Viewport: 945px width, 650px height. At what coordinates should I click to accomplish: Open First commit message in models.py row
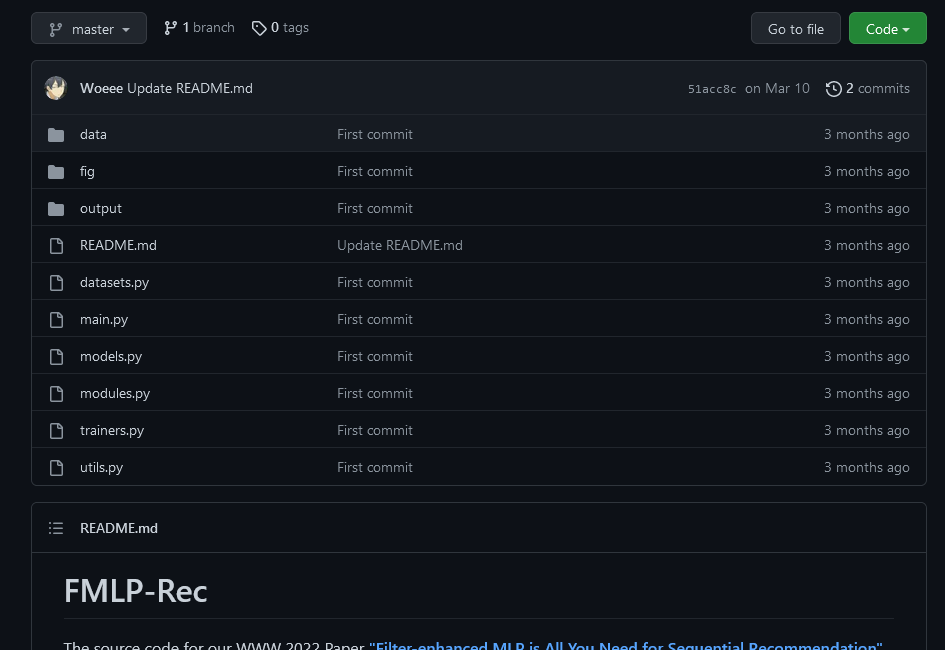(x=375, y=357)
